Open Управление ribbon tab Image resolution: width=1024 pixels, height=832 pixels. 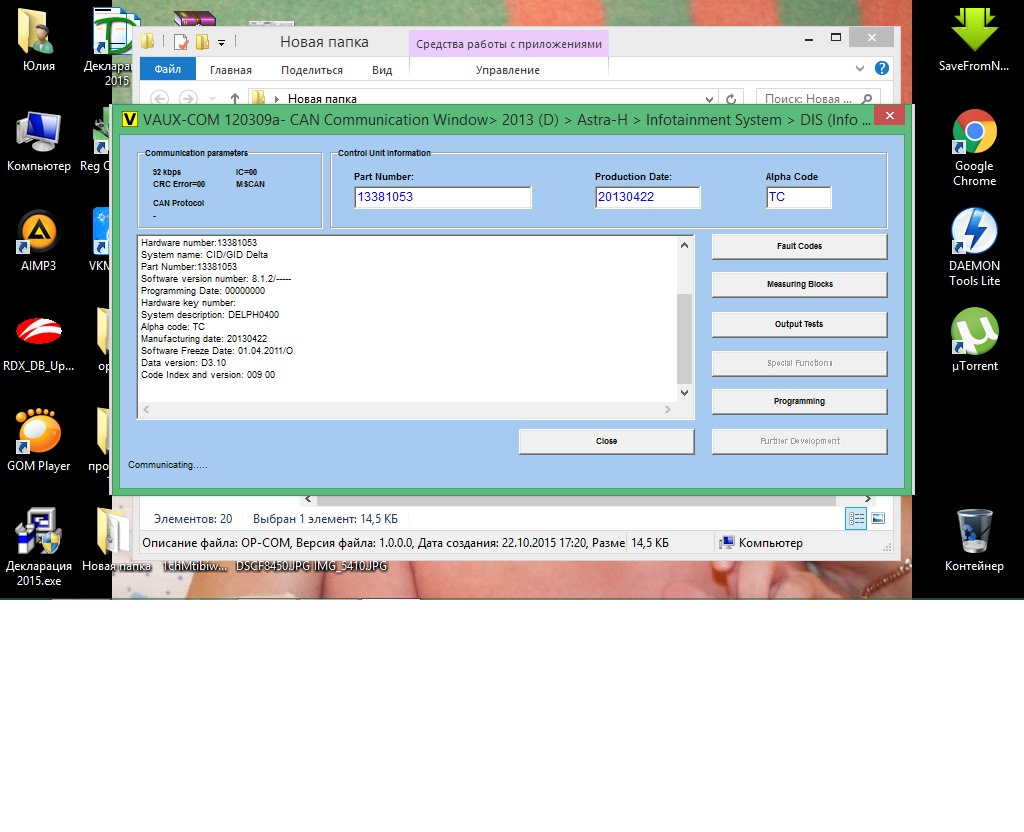click(x=507, y=70)
